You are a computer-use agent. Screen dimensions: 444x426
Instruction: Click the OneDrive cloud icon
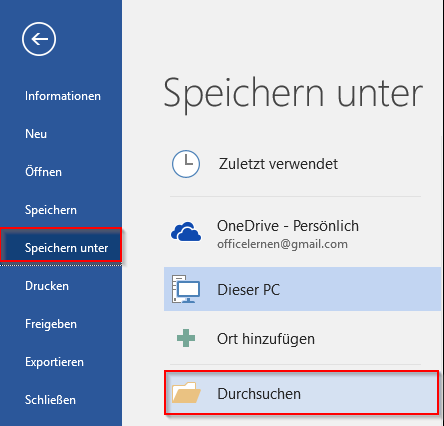186,231
